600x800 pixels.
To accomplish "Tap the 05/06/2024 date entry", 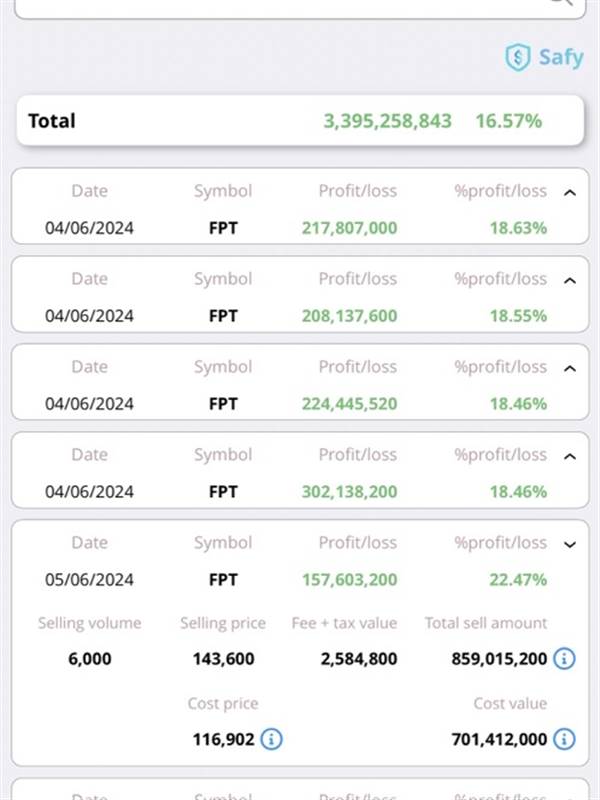I will pos(89,580).
